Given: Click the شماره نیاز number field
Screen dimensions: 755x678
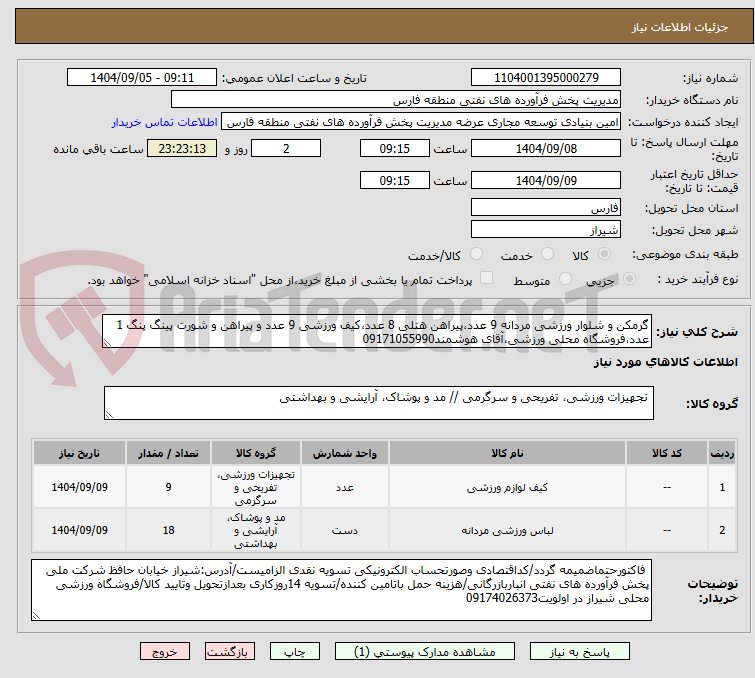Looking at the screenshot, I should (546, 78).
